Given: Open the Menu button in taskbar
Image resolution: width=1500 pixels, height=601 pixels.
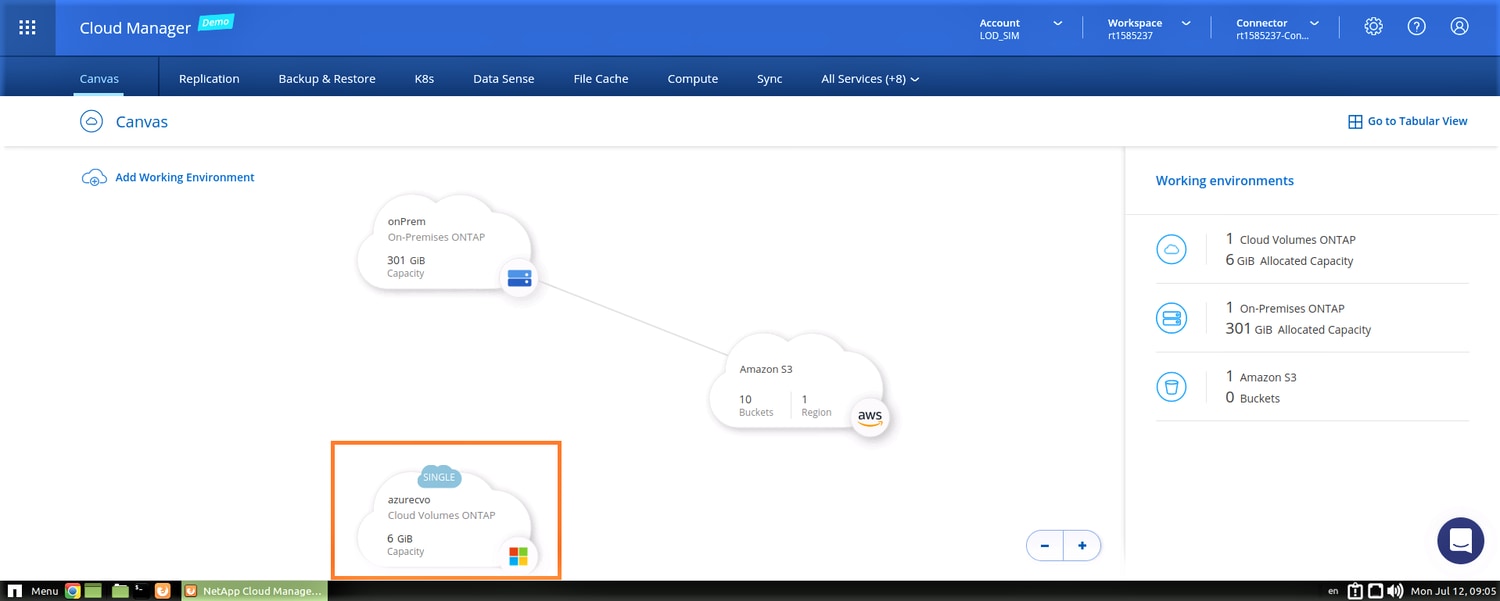Looking at the screenshot, I should pos(34,591).
